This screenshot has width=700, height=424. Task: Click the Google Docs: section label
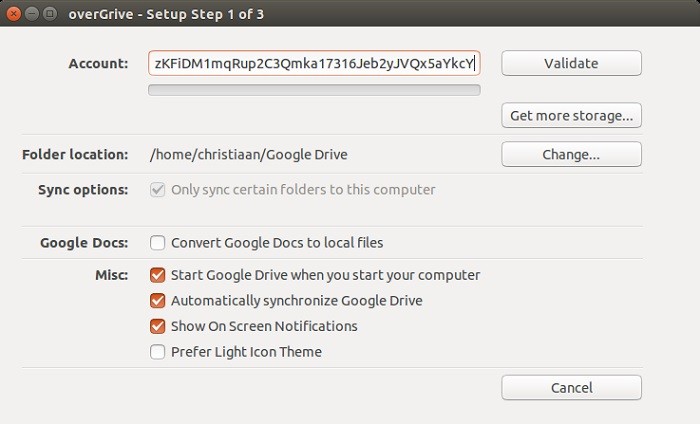[x=84, y=243]
